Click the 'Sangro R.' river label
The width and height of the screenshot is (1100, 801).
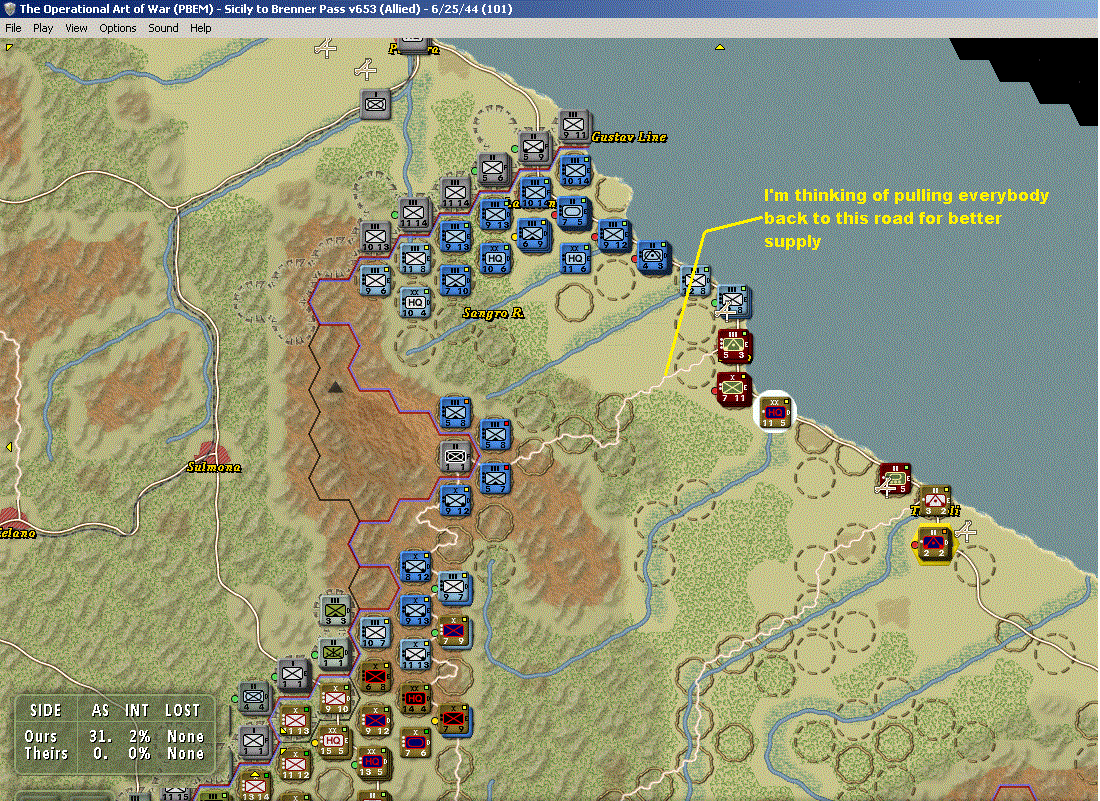493,313
